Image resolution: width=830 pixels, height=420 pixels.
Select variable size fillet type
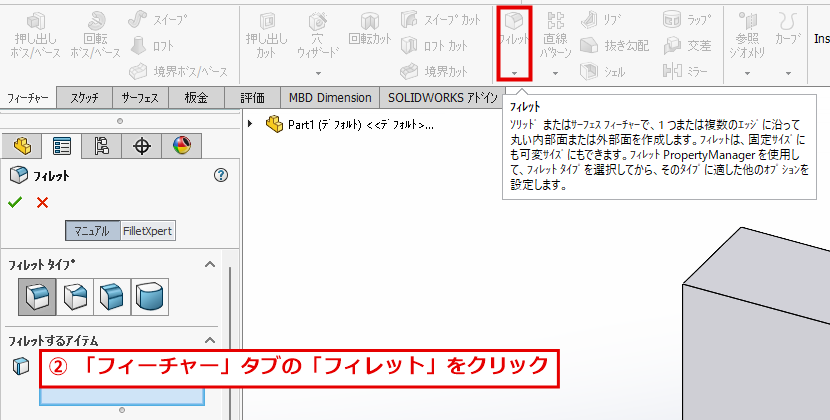[75, 297]
